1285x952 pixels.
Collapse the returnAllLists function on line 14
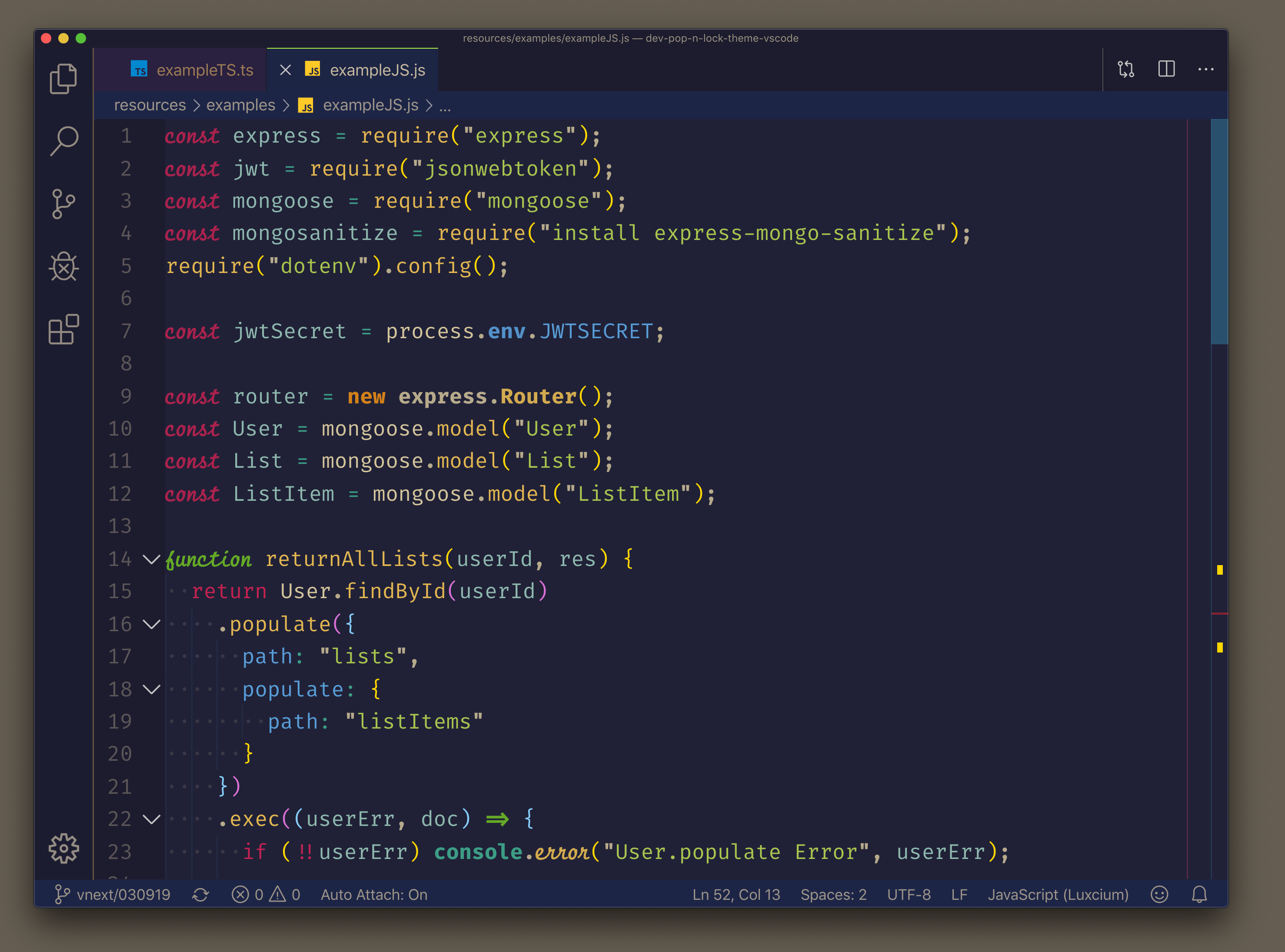(152, 559)
